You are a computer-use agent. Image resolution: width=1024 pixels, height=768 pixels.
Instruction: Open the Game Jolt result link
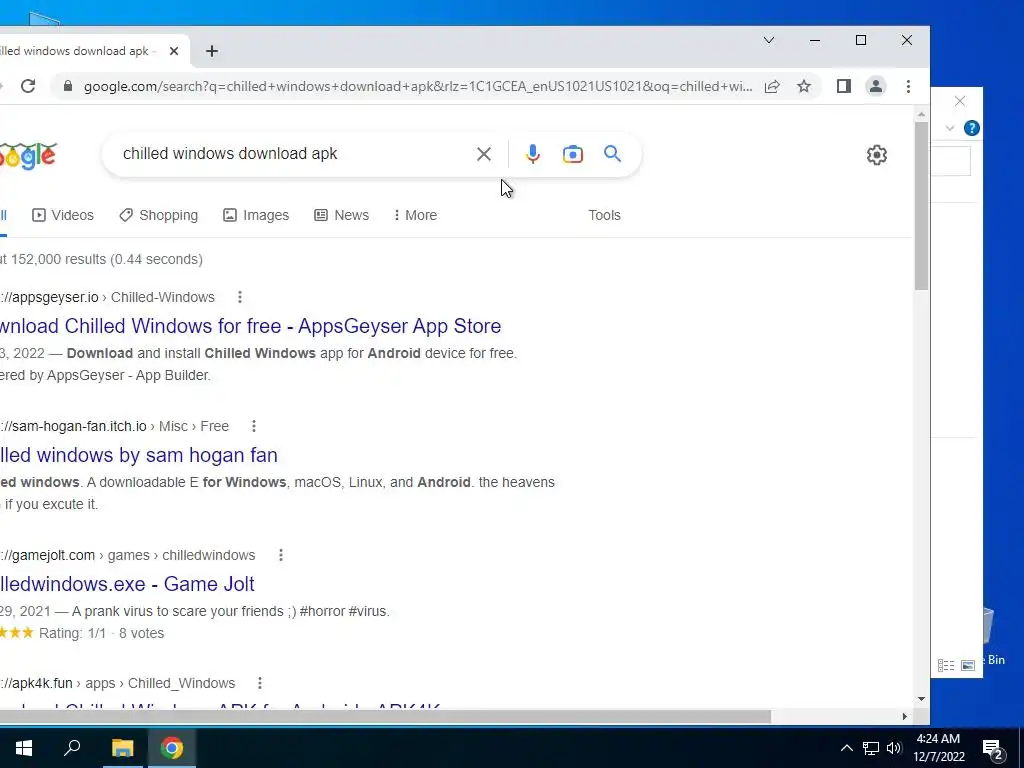pyautogui.click(x=127, y=584)
